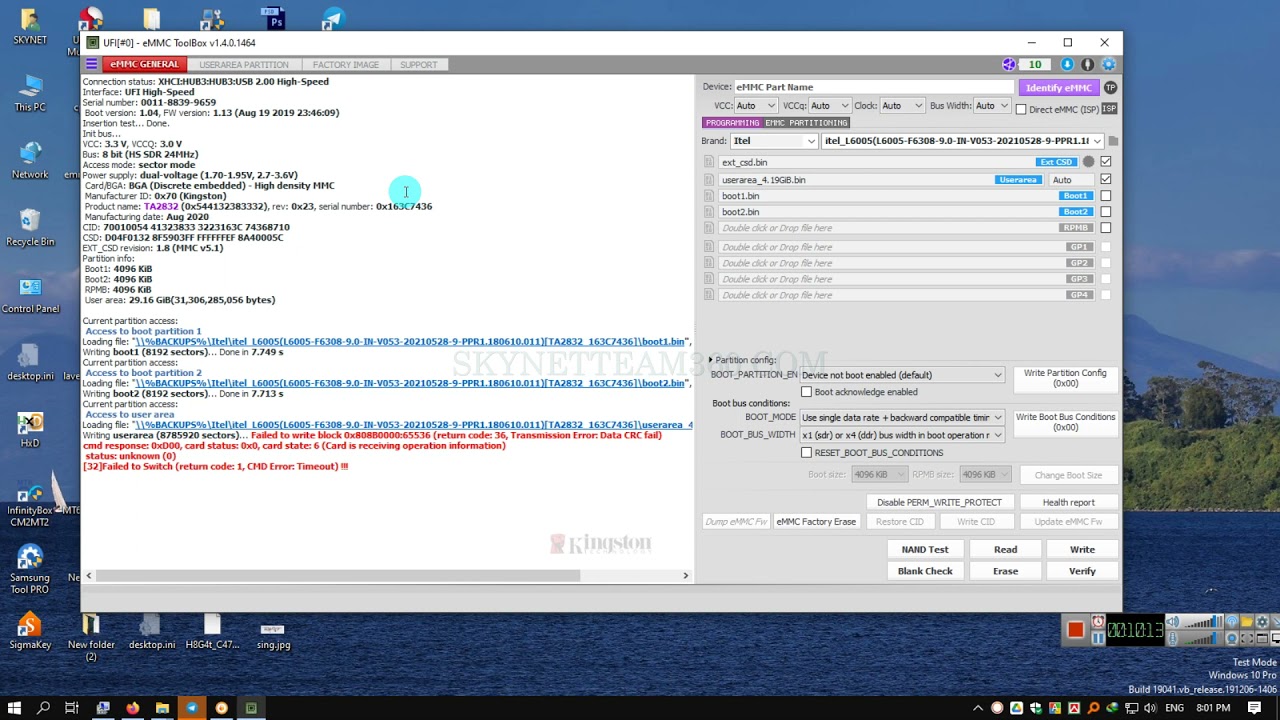
Task: Open taskbar Search
Action: click(x=43, y=708)
